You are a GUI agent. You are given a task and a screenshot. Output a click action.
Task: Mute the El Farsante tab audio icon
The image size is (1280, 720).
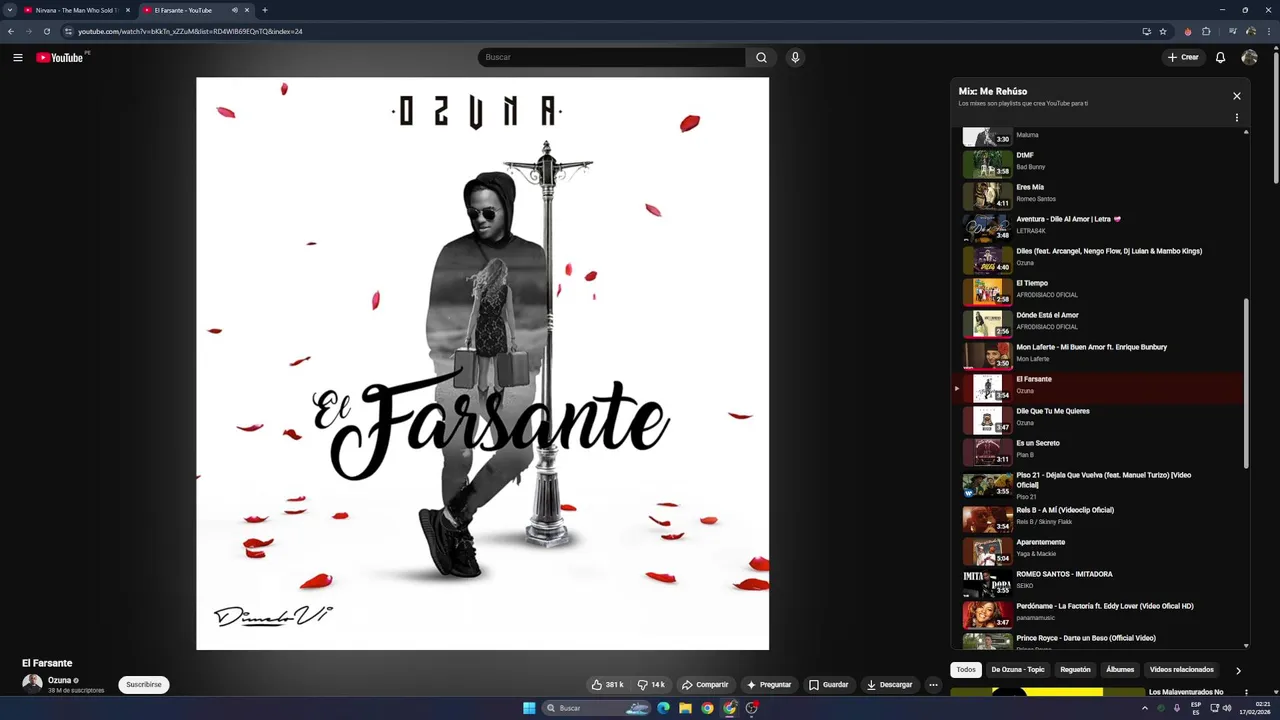[x=235, y=10]
